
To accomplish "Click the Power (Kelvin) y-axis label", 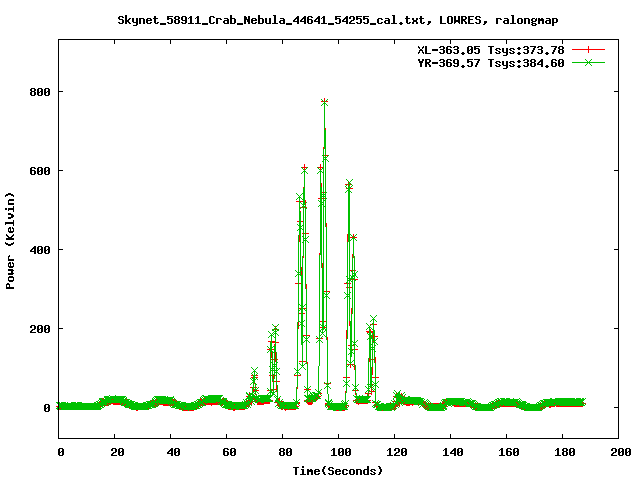I will tap(10, 241).
